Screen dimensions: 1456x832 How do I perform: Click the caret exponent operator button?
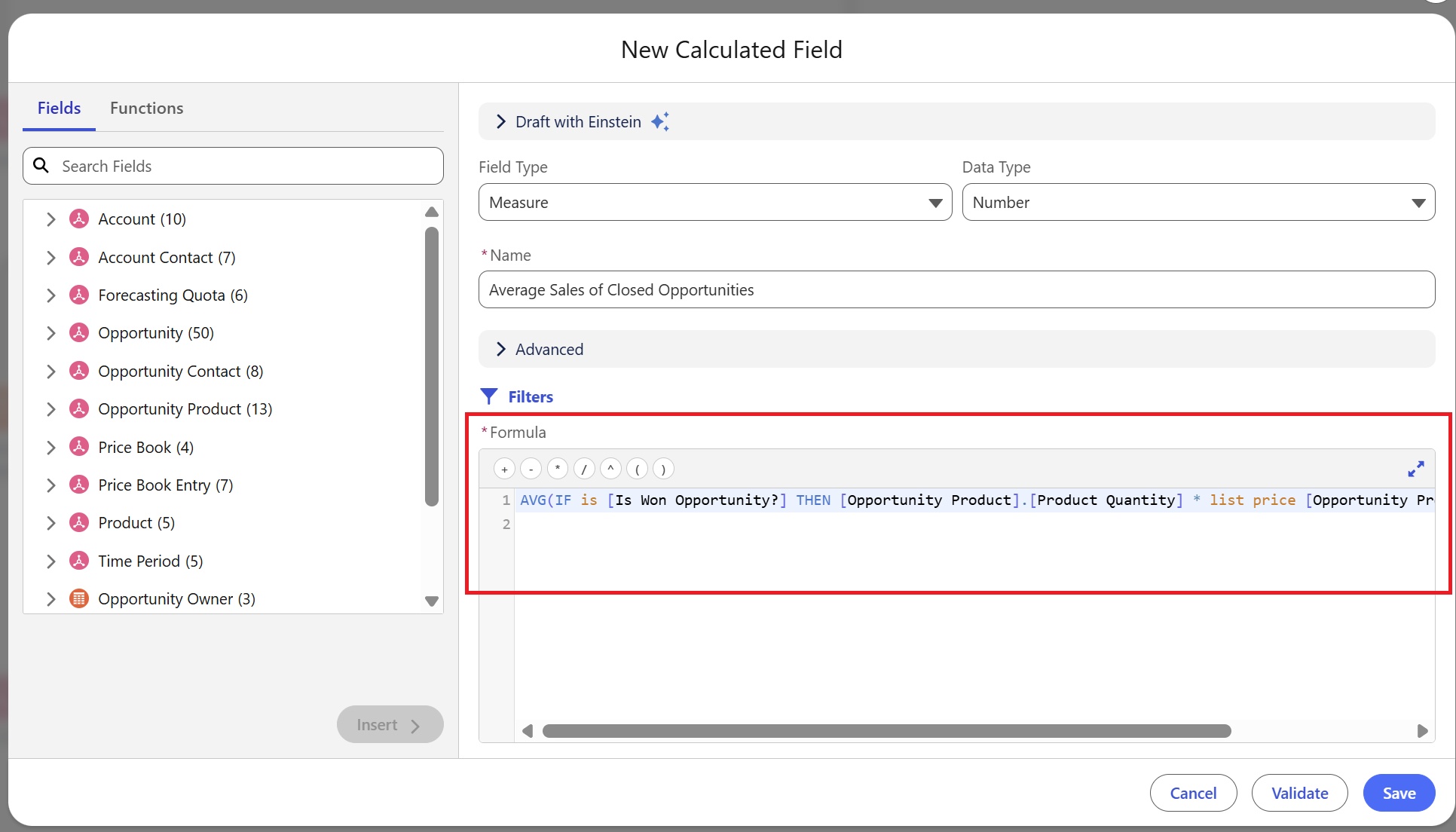(610, 470)
